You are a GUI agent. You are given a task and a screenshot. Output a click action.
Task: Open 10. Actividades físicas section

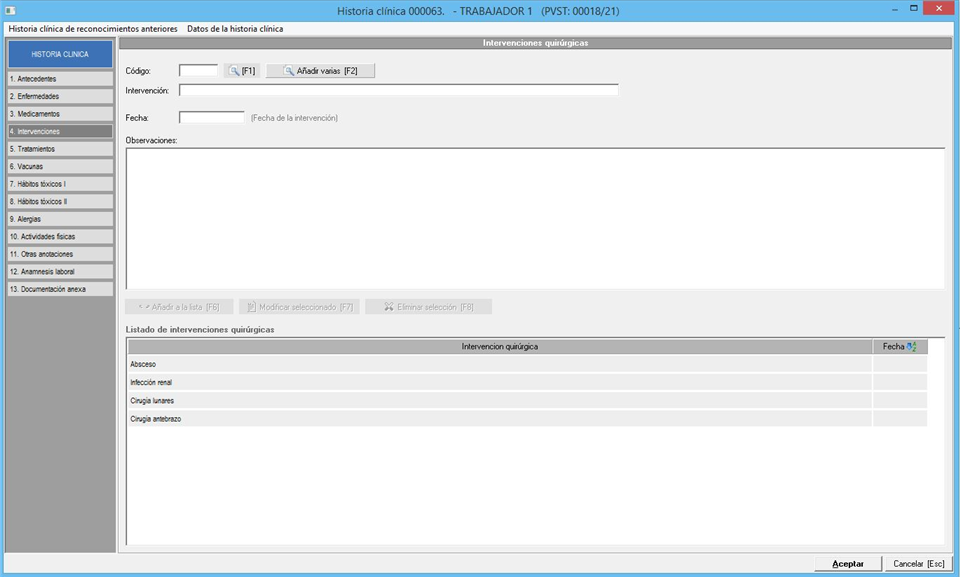60,236
